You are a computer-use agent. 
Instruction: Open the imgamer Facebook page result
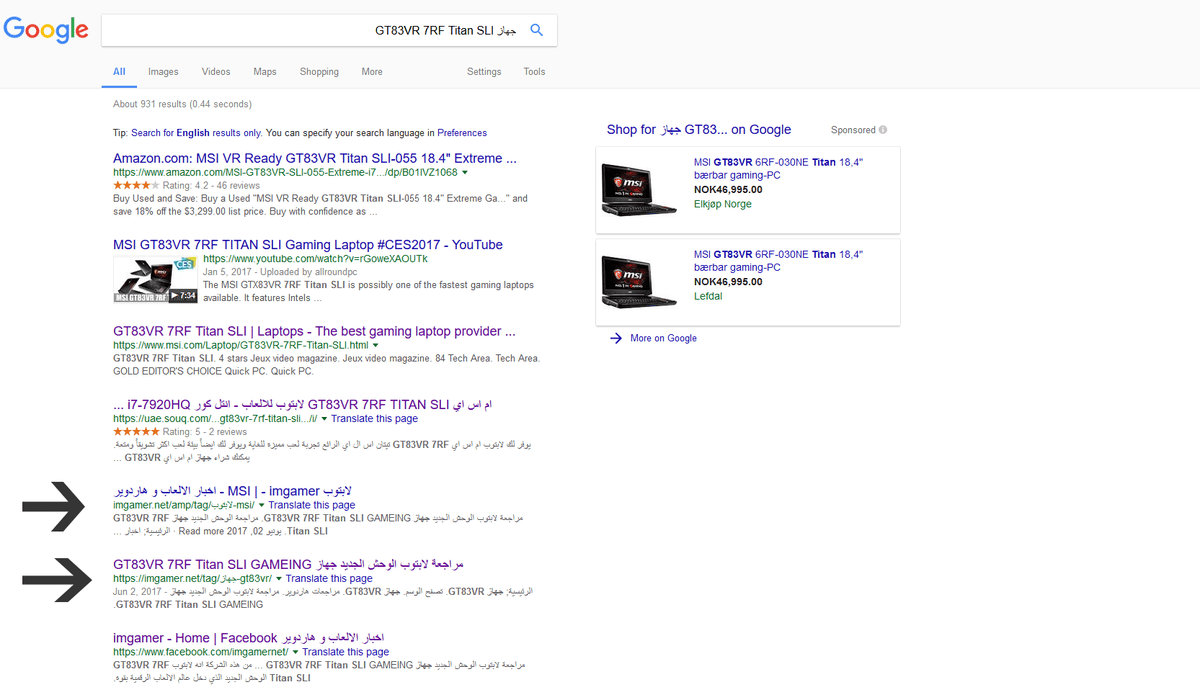click(x=249, y=638)
